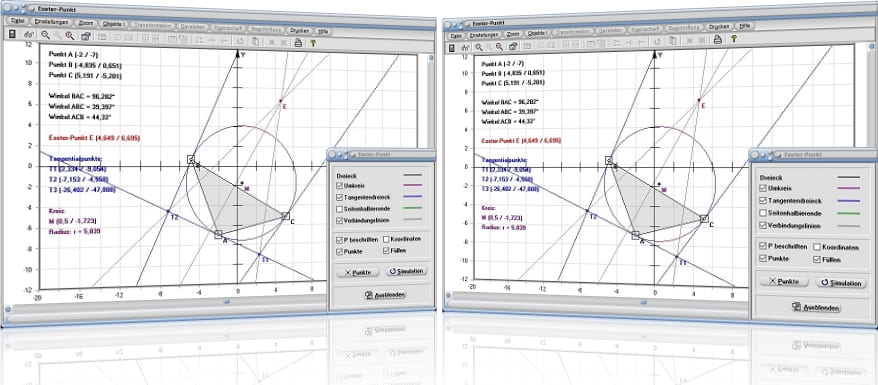Open the Datei menu in left window
Viewport: 878px width, 385px height.
point(17,21)
